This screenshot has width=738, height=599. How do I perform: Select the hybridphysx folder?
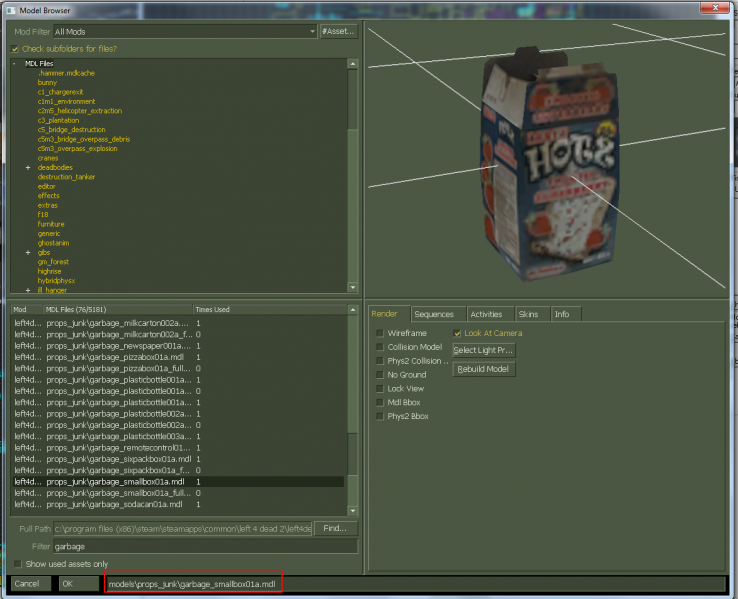coord(56,281)
